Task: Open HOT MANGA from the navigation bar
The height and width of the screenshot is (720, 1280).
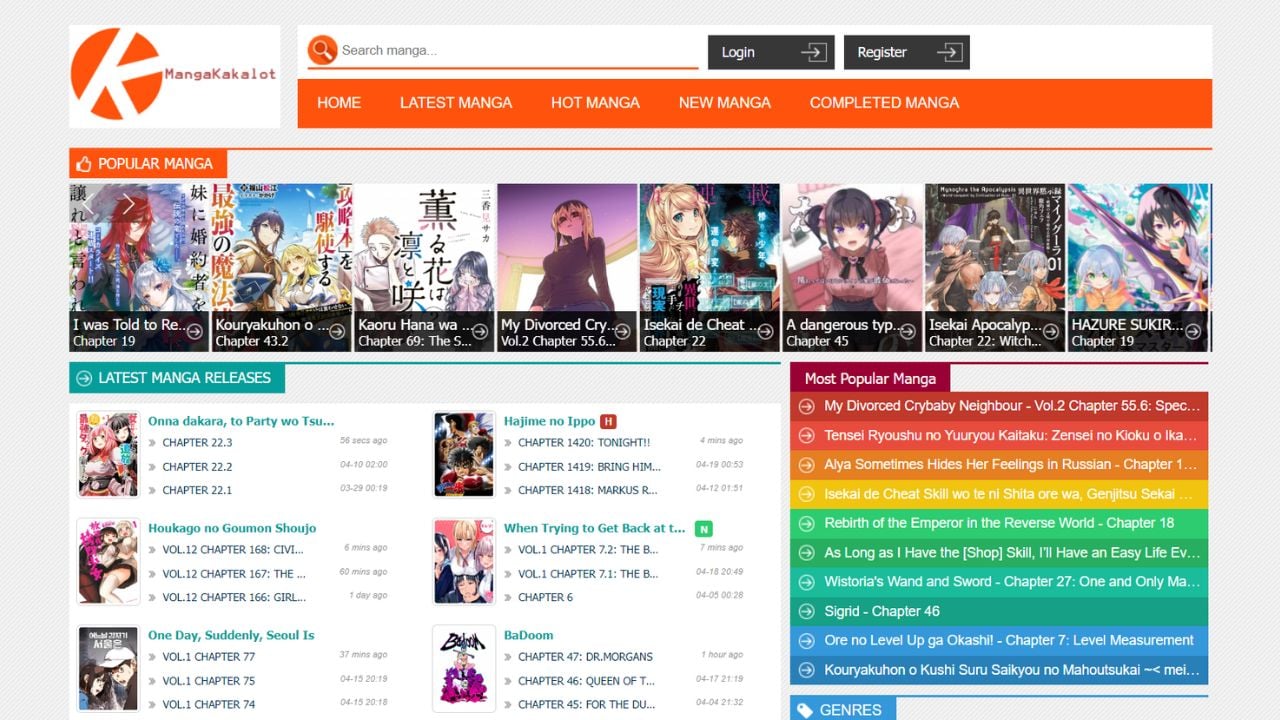Action: click(x=595, y=102)
